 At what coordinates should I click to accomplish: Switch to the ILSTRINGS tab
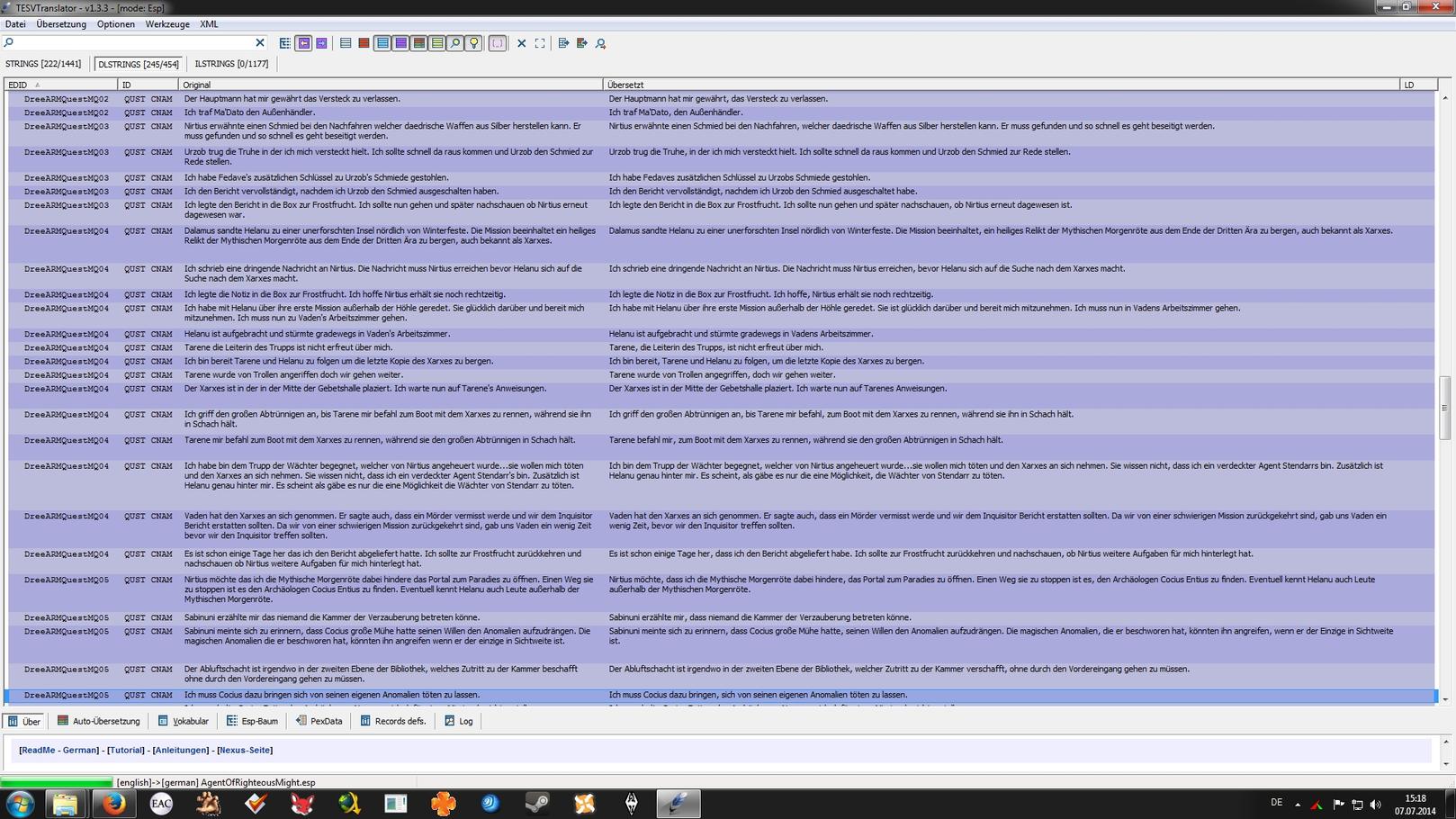(231, 64)
